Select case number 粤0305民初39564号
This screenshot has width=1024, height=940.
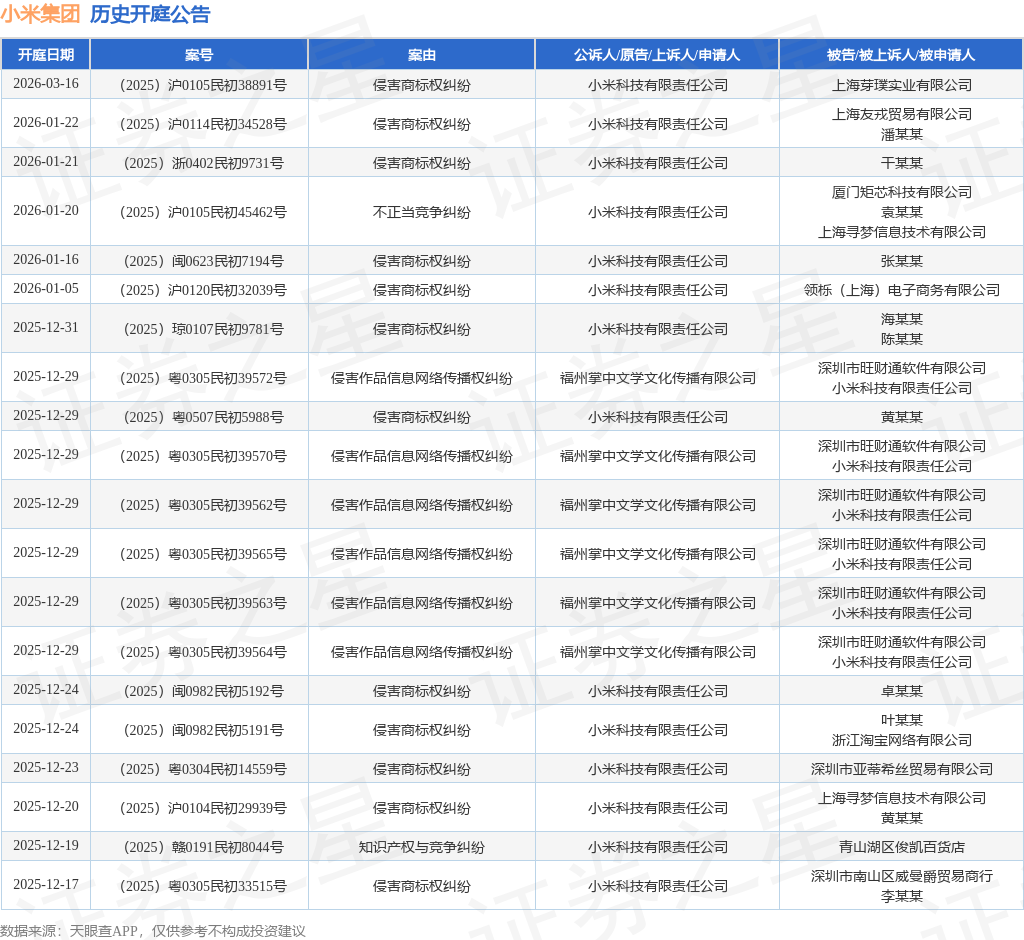[203, 652]
